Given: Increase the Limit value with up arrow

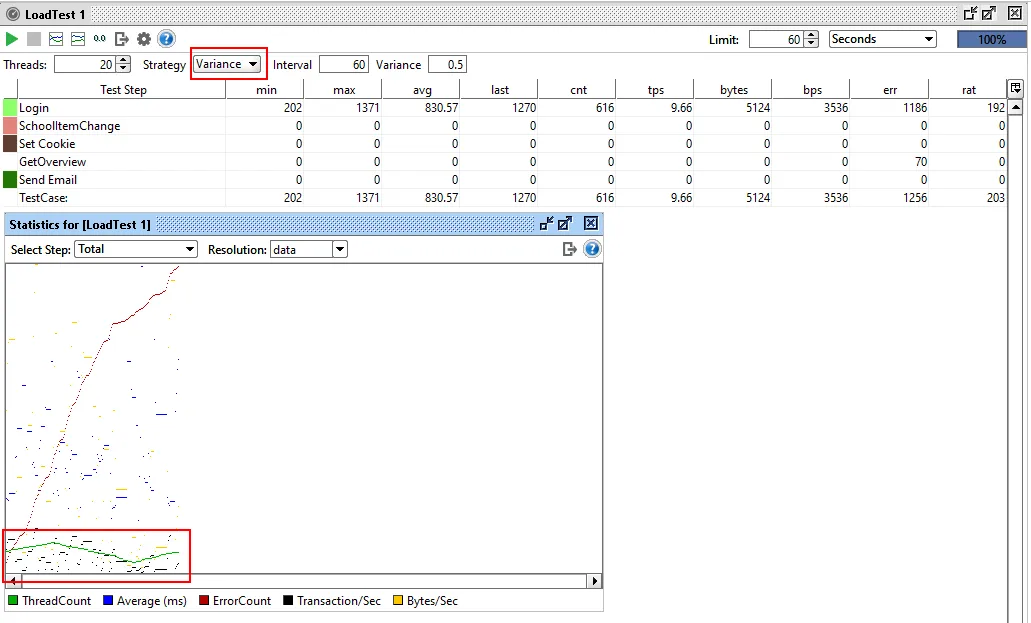Looking at the screenshot, I should (x=811, y=35).
